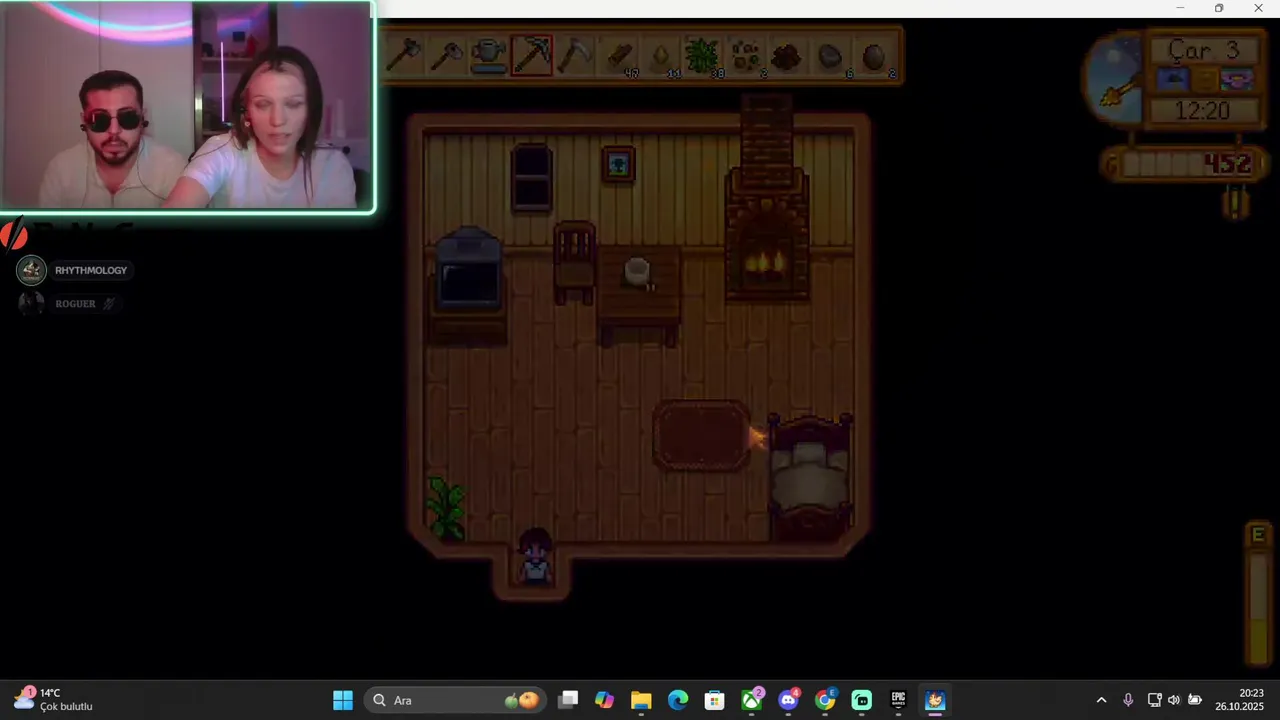The image size is (1280, 720).
Task: Select the axe in the hotbar
Action: [x=403, y=55]
